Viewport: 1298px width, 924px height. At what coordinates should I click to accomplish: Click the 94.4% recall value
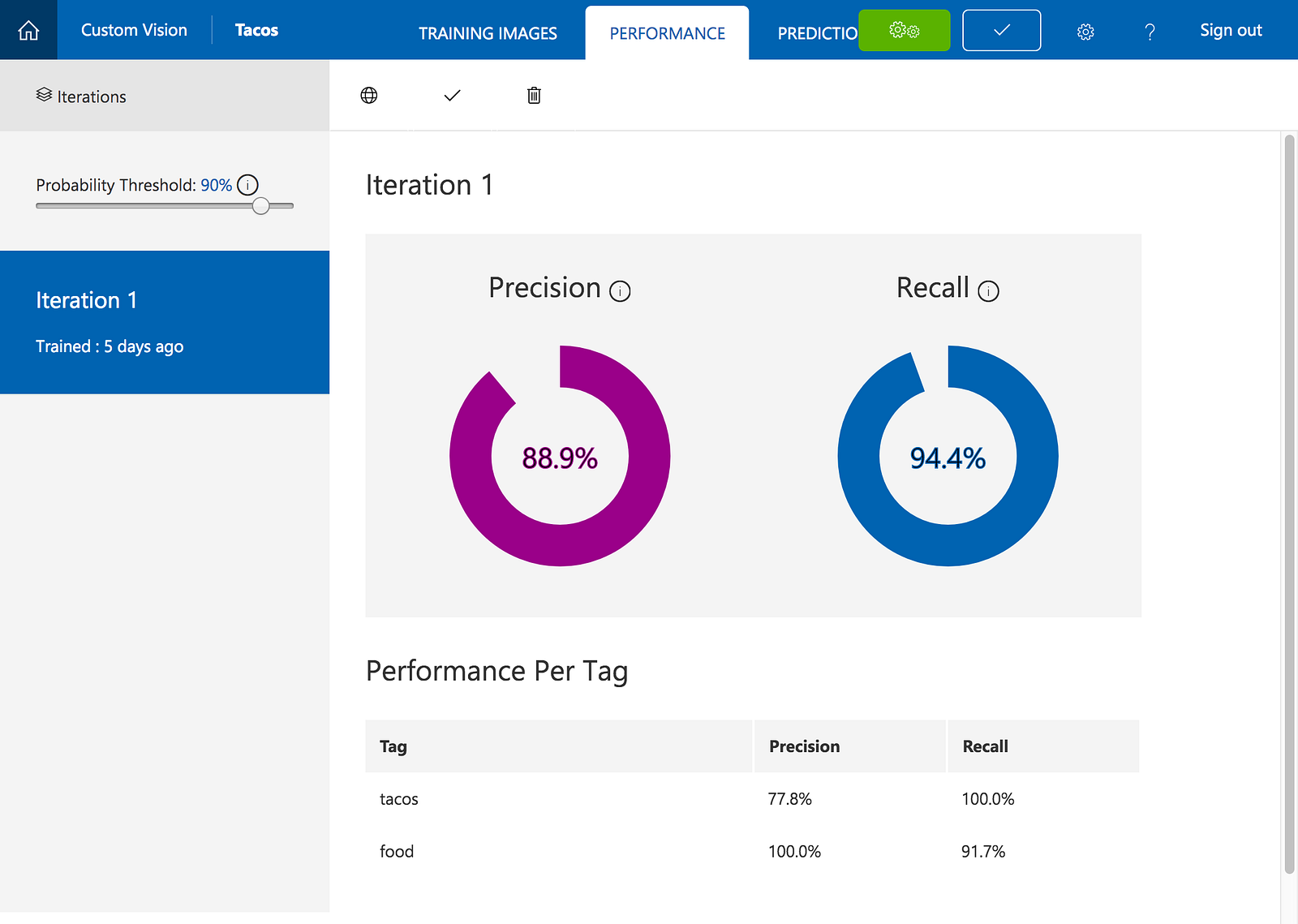tap(948, 458)
